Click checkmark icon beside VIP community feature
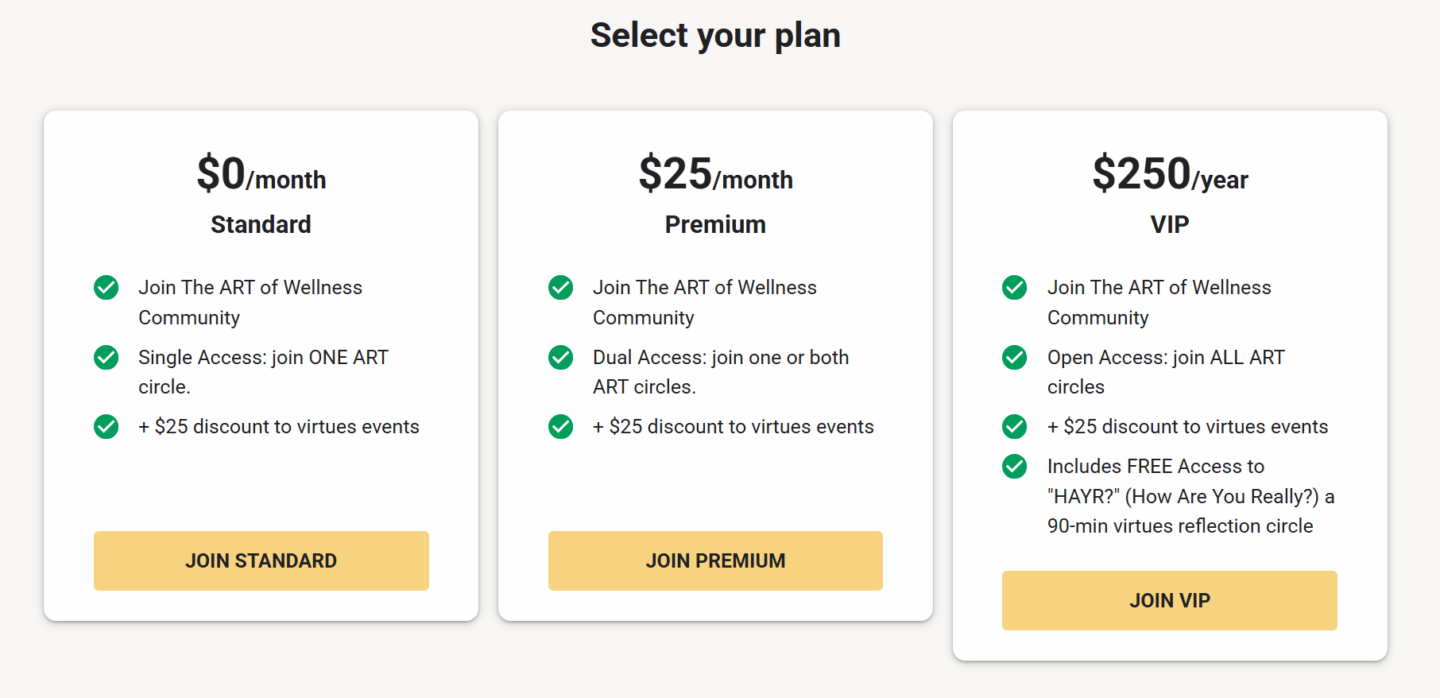The image size is (1440, 698). (x=1015, y=288)
